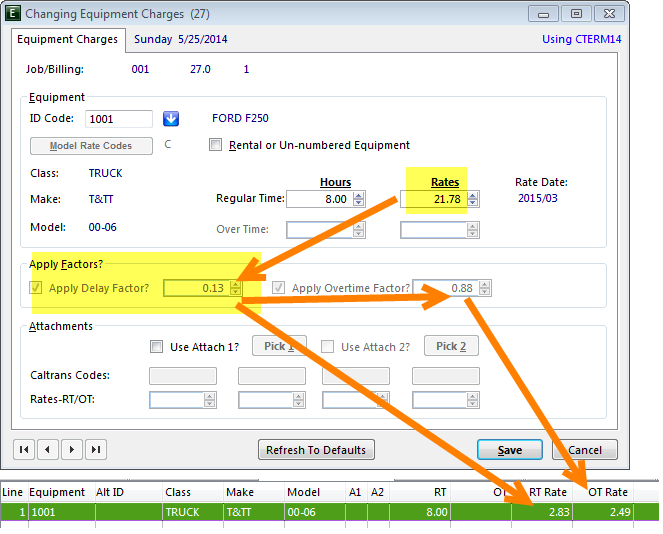Go to next record navigation button
Screen dimensions: 663x534
coord(72,449)
